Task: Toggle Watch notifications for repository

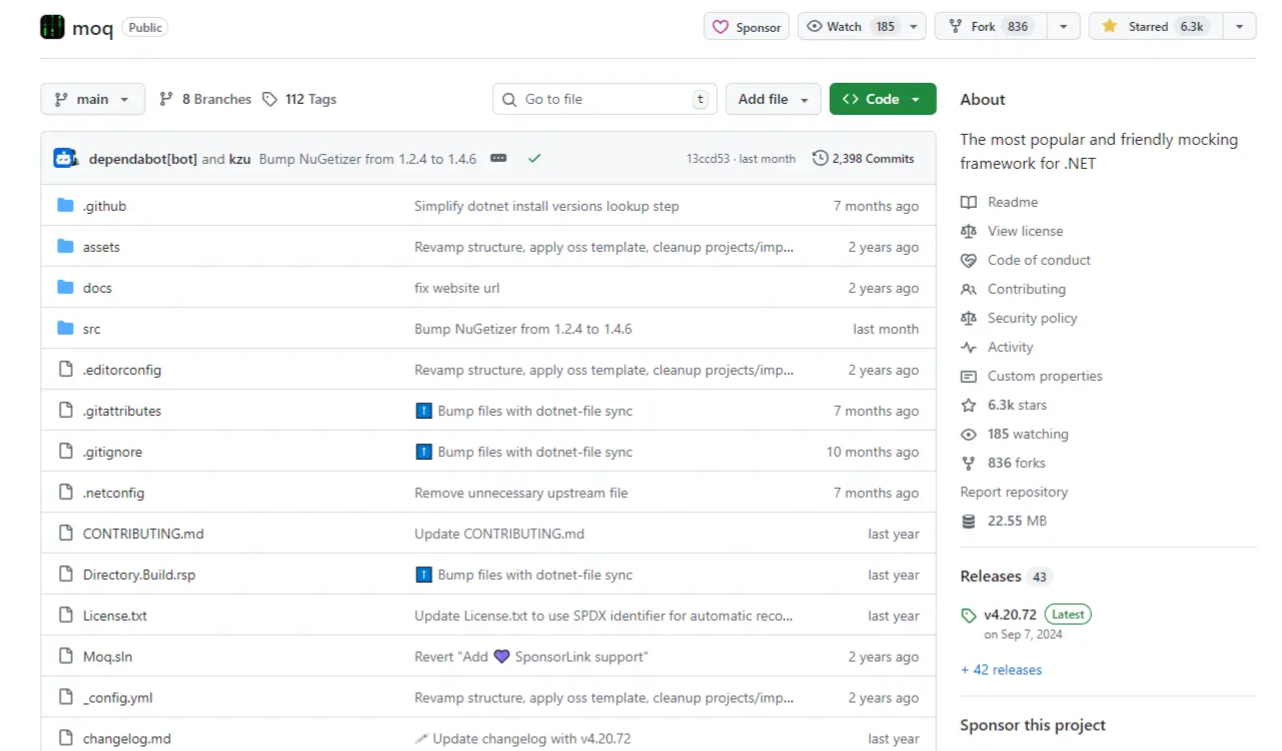Action: tap(861, 27)
